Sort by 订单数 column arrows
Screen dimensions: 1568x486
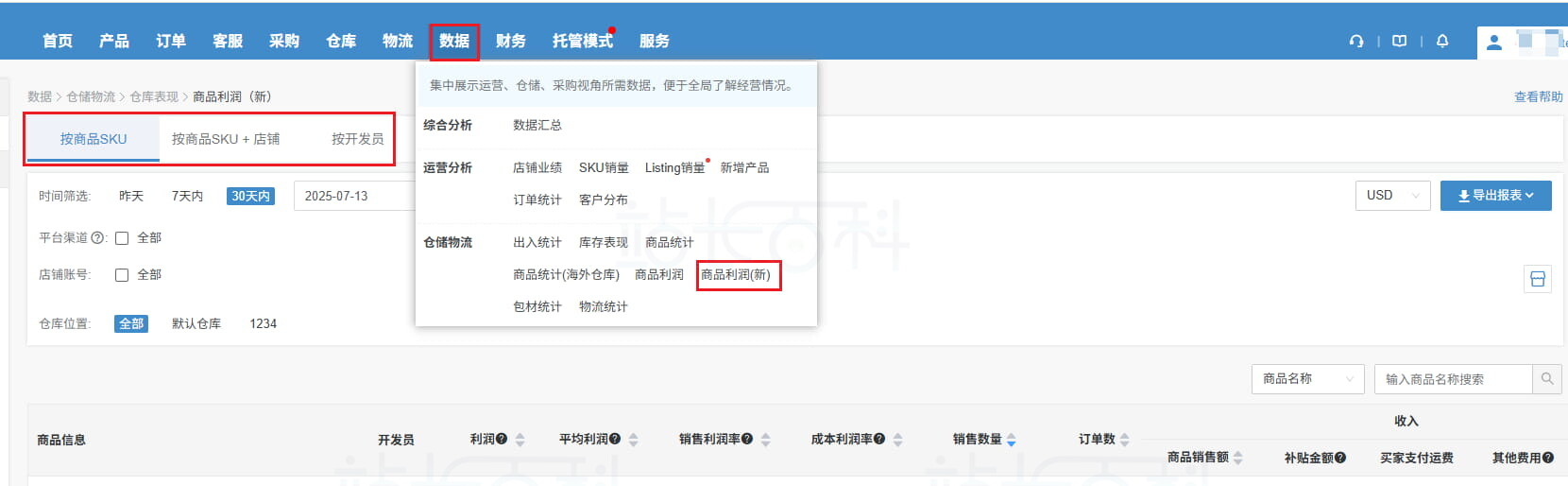pos(1124,440)
